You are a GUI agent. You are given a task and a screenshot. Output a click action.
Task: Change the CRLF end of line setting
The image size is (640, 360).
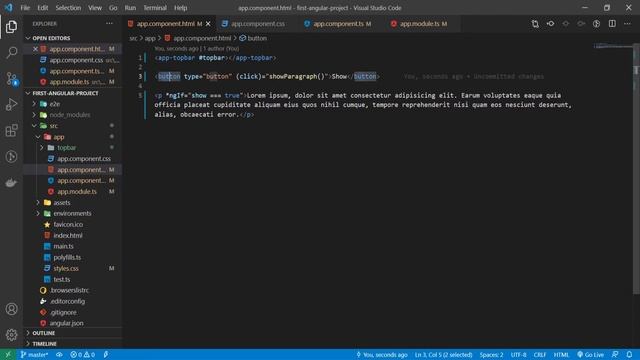(x=540, y=355)
